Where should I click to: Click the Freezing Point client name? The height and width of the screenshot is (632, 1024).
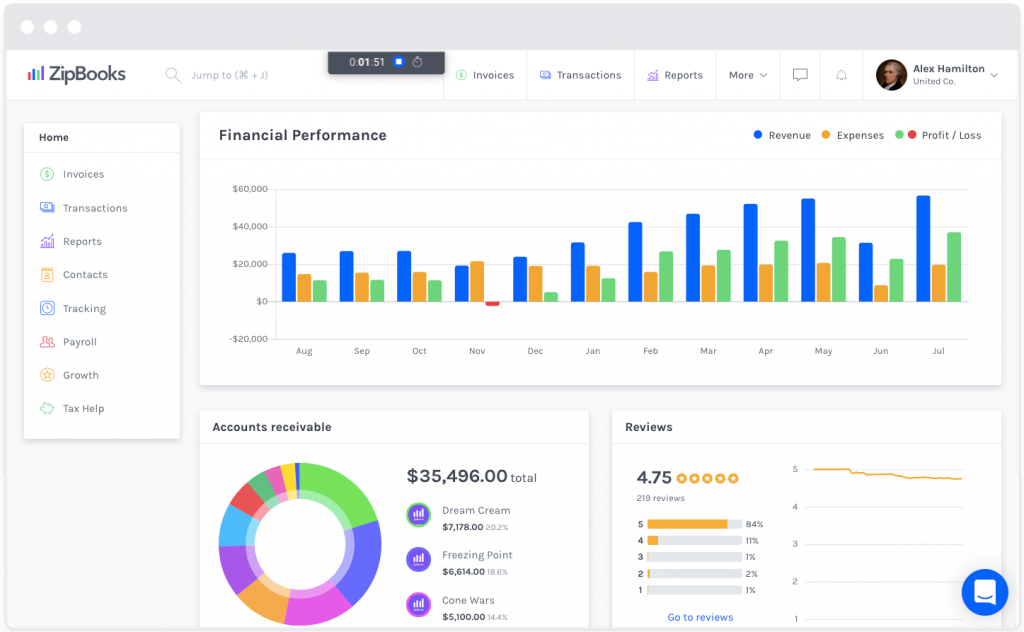click(x=477, y=555)
